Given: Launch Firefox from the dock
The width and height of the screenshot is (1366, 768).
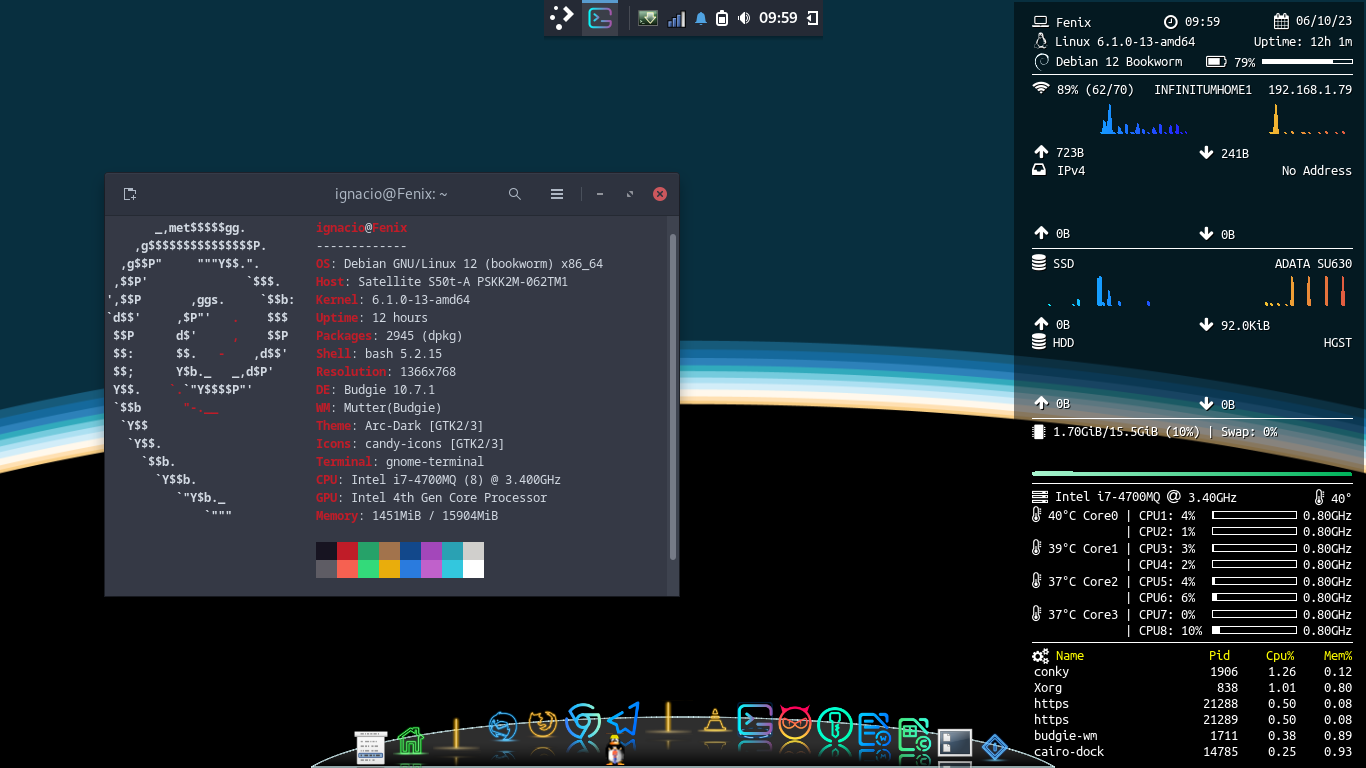Looking at the screenshot, I should point(543,724).
